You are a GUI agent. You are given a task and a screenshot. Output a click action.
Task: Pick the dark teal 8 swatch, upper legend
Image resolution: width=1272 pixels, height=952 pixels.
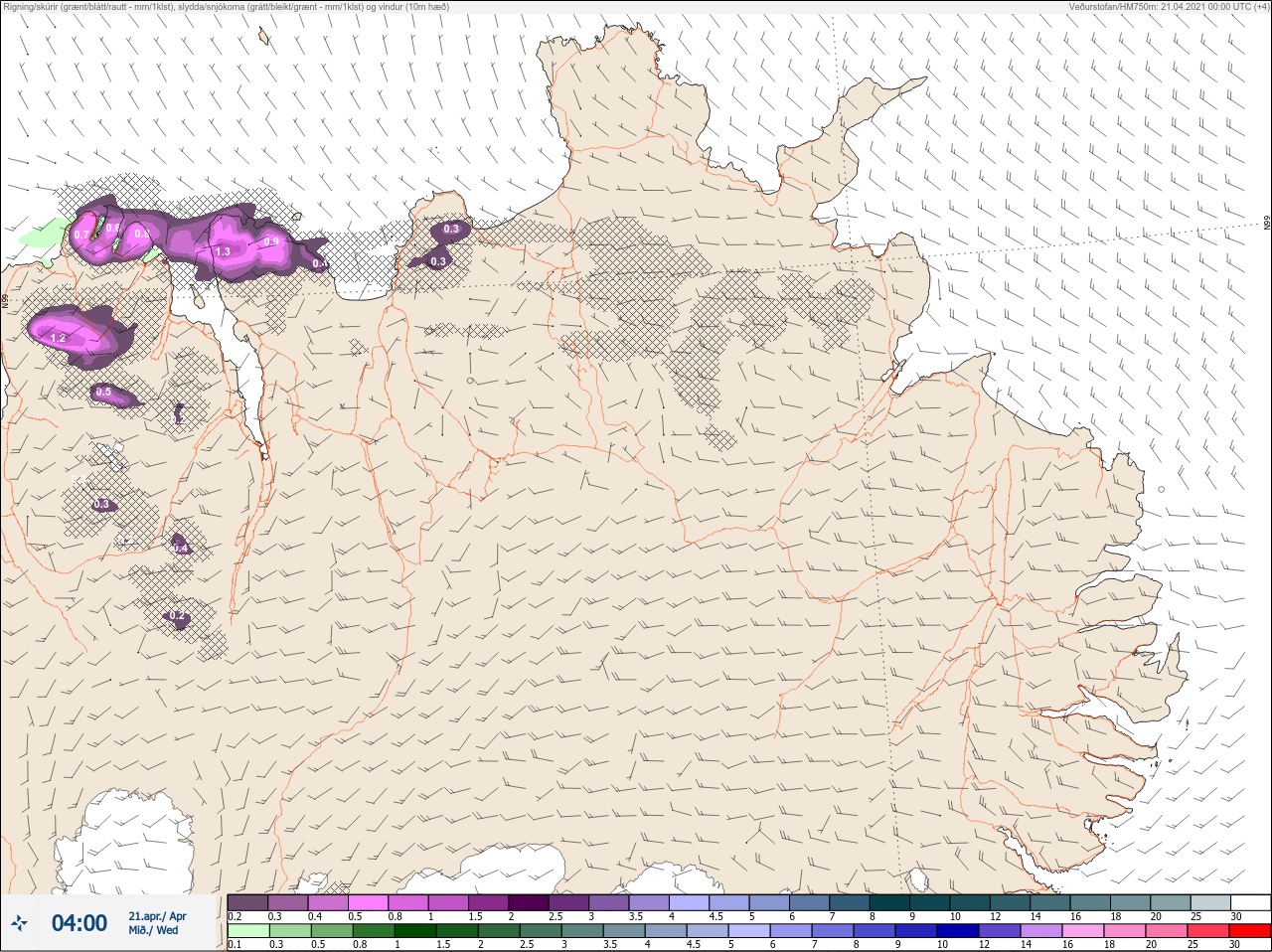(889, 902)
